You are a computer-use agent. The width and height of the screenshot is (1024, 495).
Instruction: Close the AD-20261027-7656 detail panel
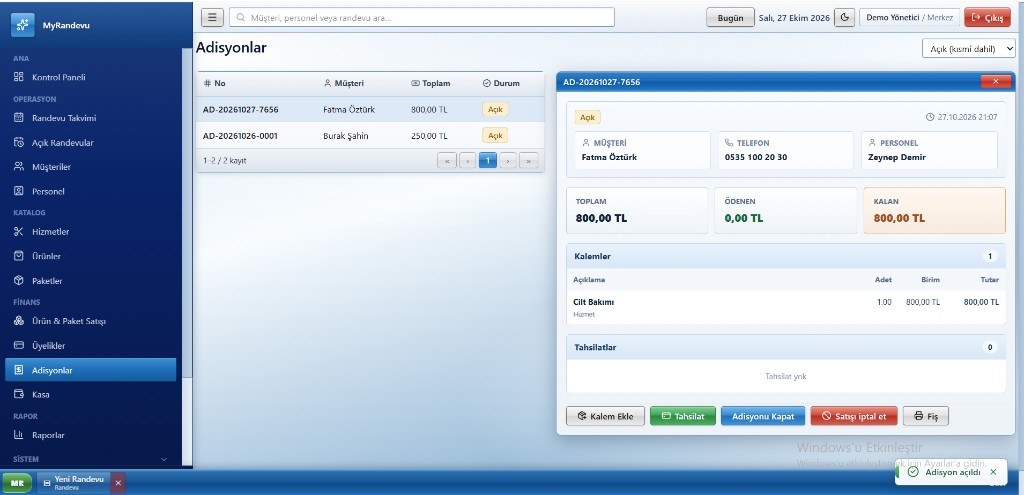point(996,82)
